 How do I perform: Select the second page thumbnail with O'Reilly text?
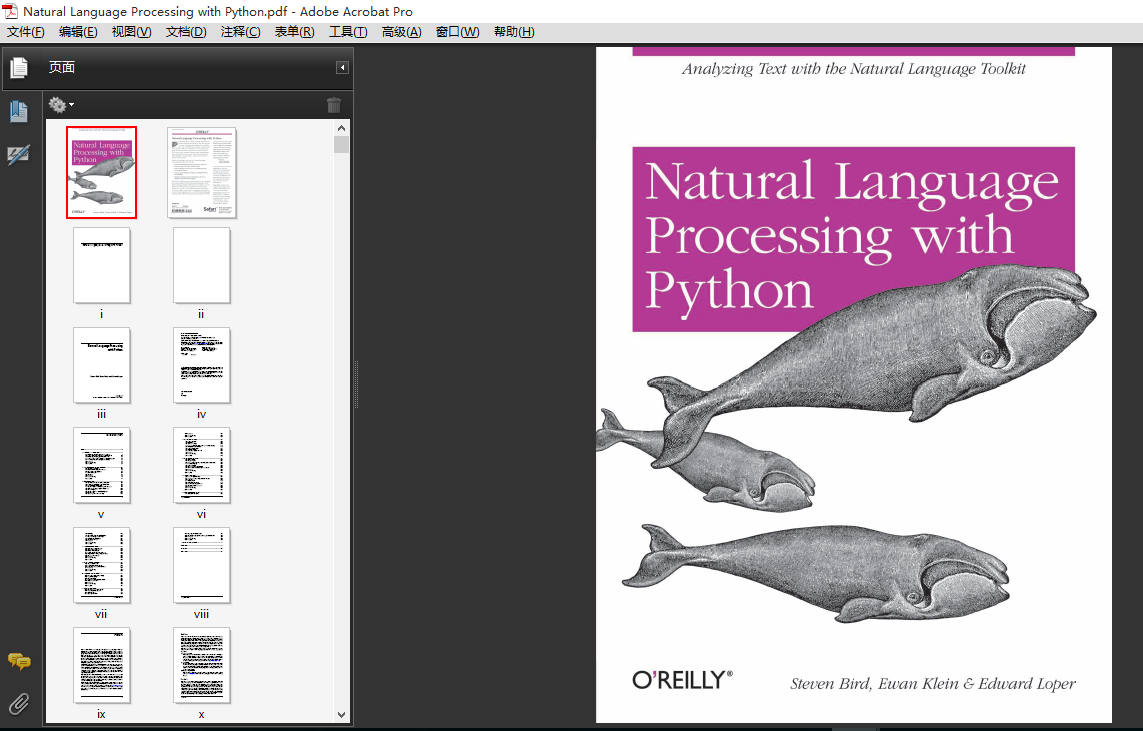tap(202, 172)
